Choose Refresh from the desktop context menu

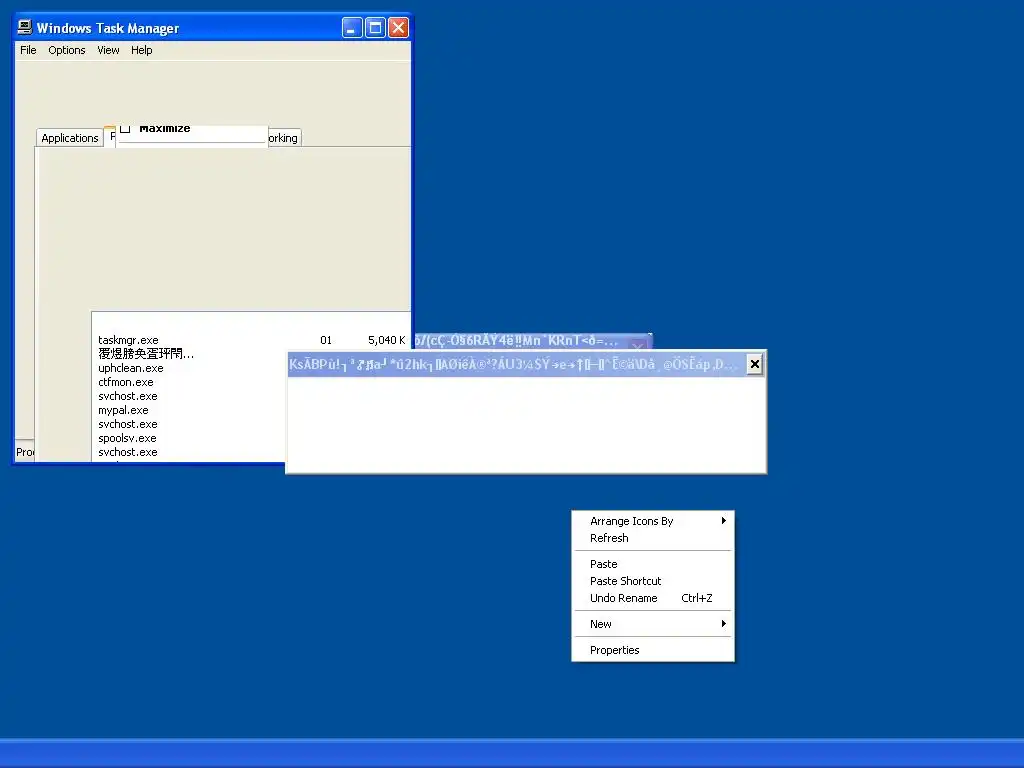(653, 537)
